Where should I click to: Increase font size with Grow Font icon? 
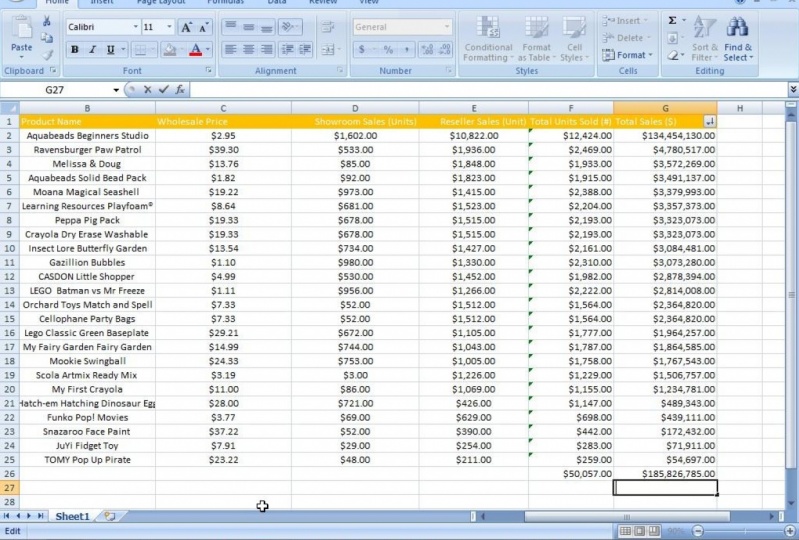click(x=187, y=27)
